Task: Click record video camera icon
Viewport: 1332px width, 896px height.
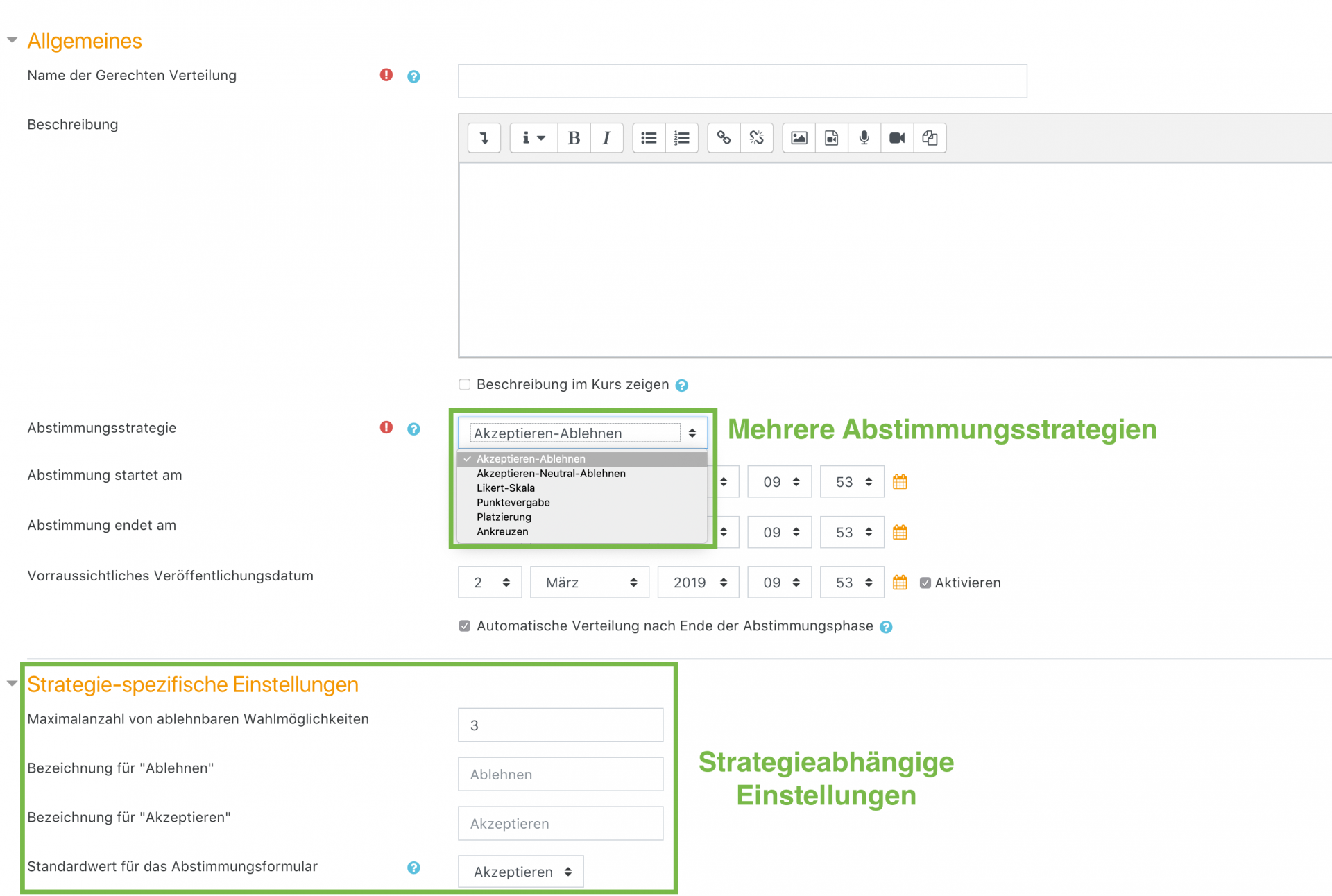Action: (x=896, y=138)
